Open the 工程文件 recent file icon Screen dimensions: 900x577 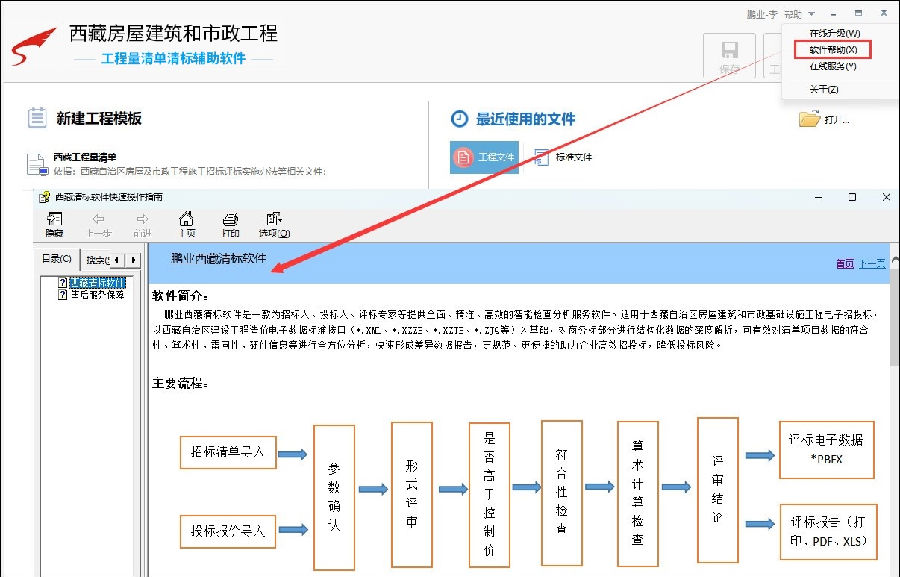(484, 157)
